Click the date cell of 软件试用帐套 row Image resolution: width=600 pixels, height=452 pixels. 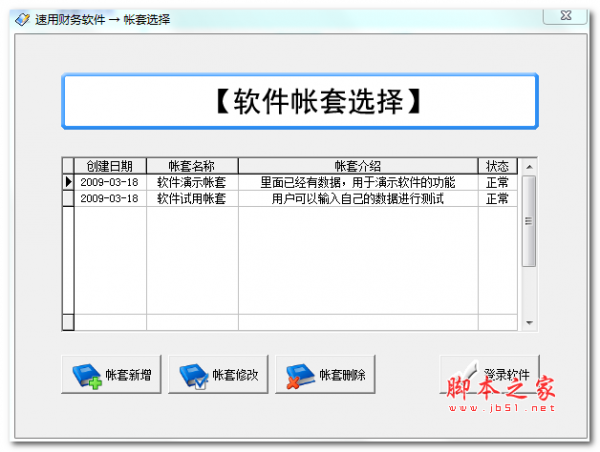tap(110, 199)
